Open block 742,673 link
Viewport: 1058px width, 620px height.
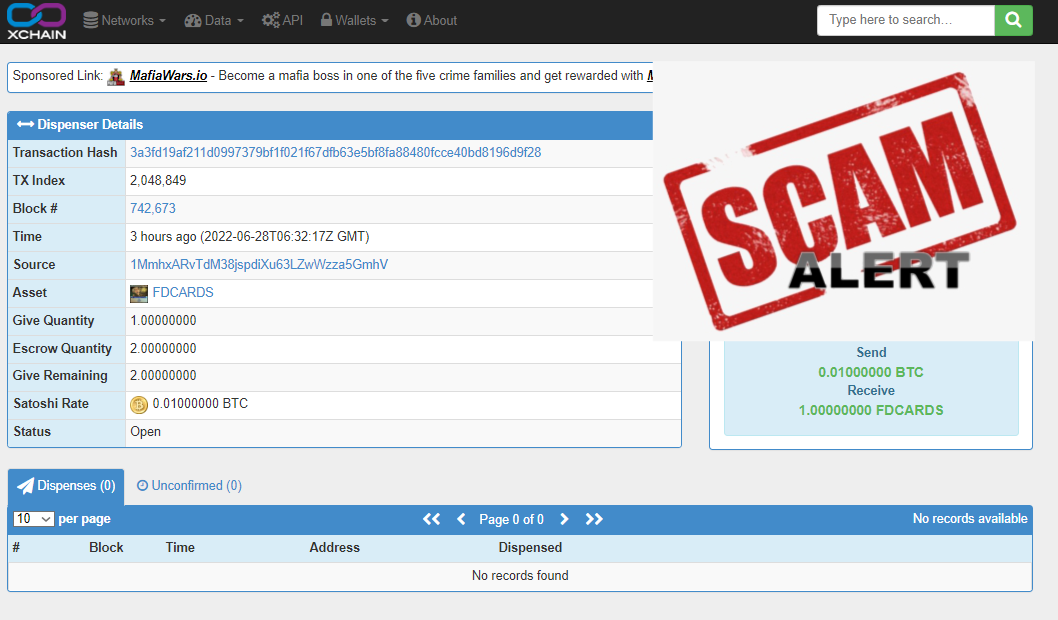(153, 209)
